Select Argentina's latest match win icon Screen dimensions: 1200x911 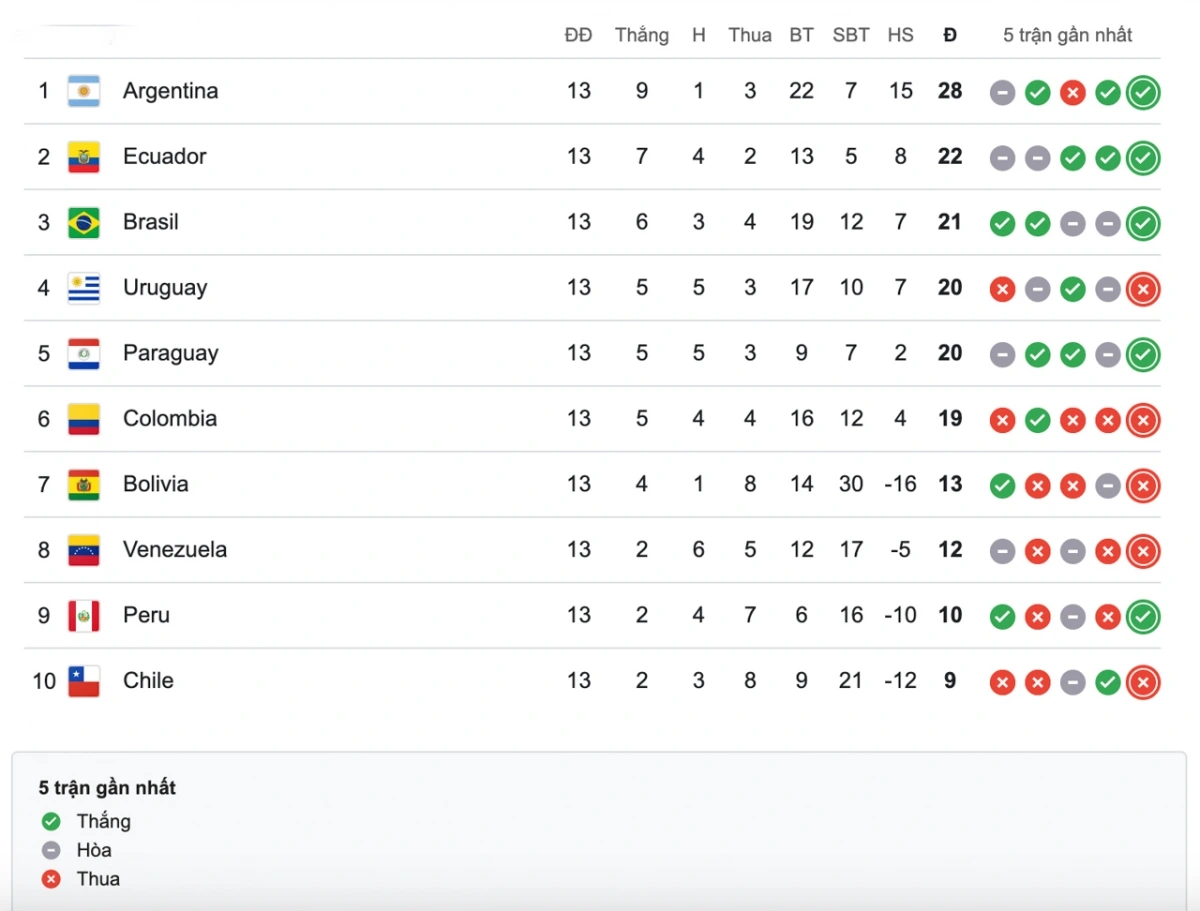1143,93
